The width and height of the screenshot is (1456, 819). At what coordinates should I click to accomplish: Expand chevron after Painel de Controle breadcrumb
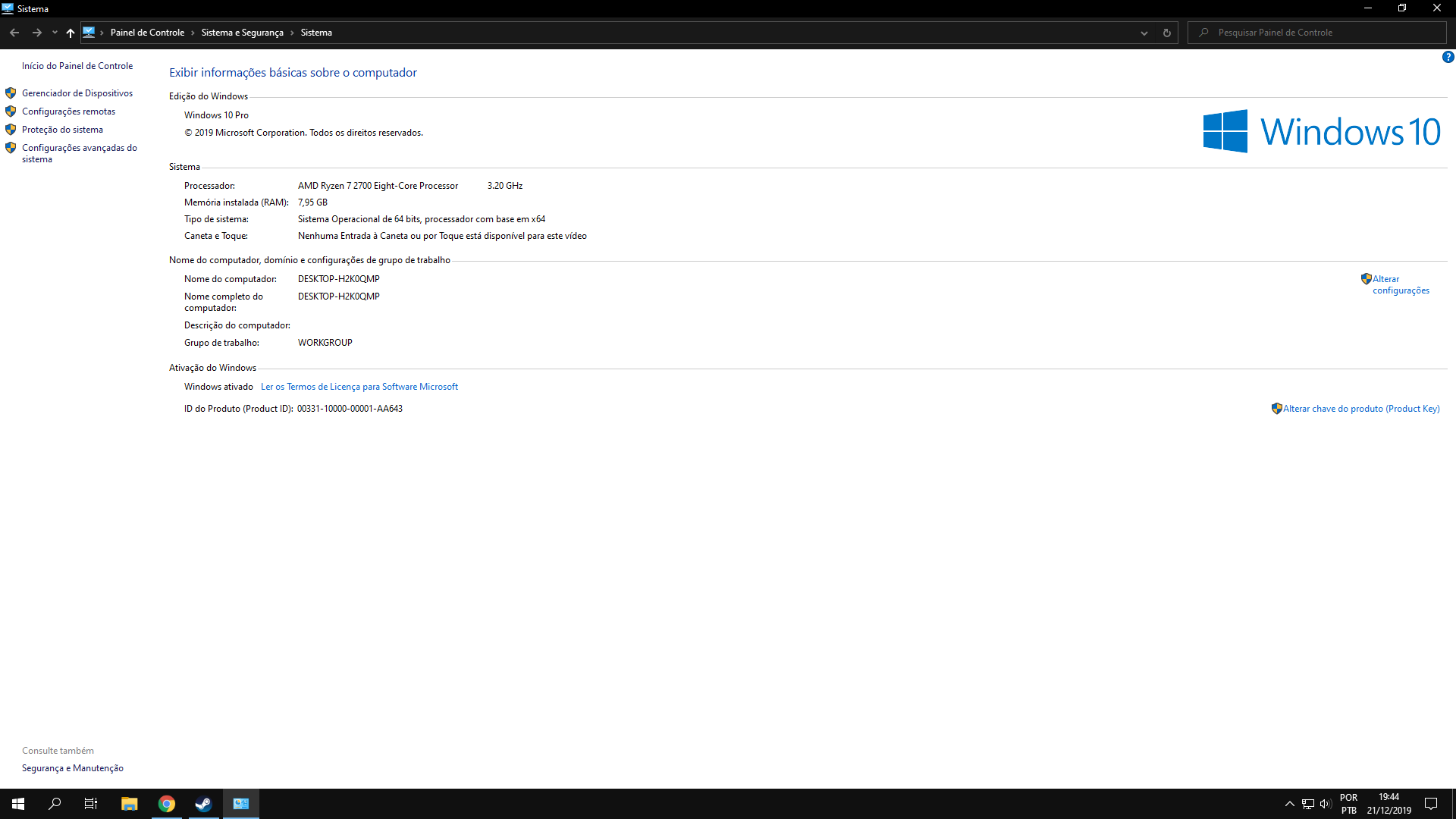[193, 33]
